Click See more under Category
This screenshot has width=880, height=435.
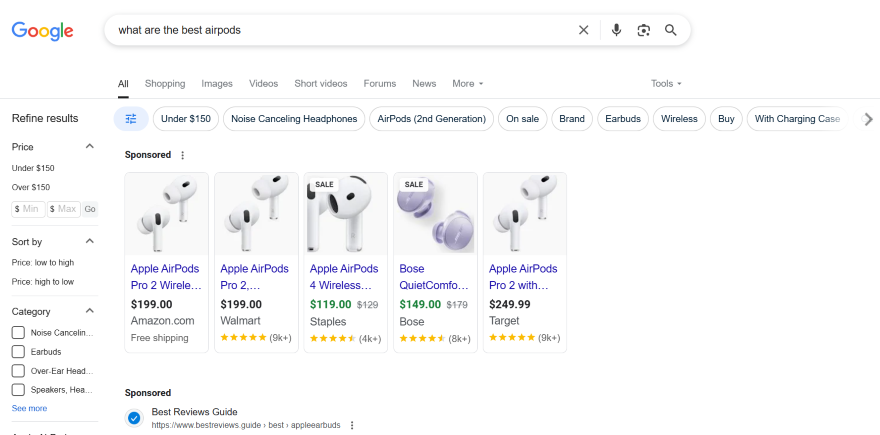coord(29,409)
